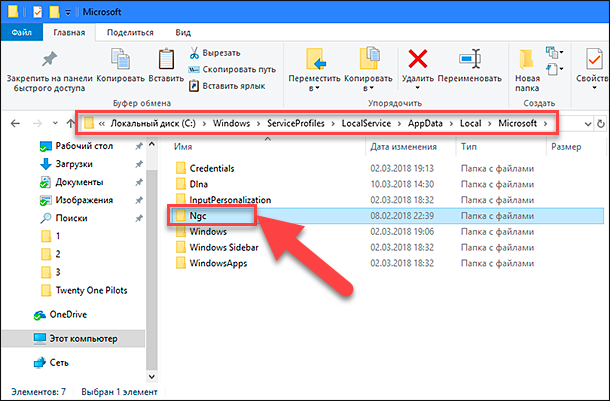This screenshot has width=610, height=401.
Task: Pin to quick access panel (Закрепить)
Action: click(x=49, y=72)
